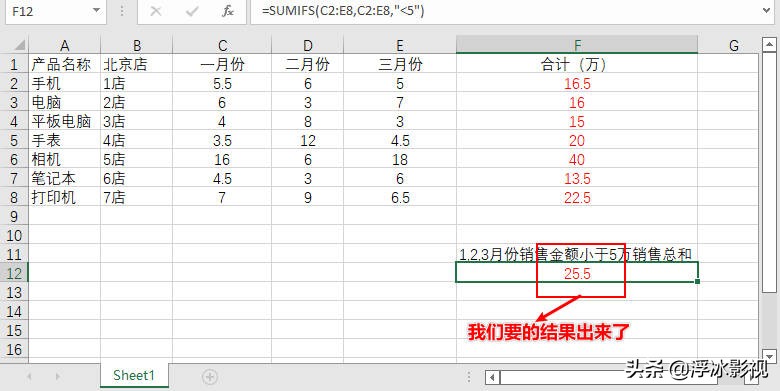780x391 pixels.
Task: Select column F header
Action: click(577, 46)
